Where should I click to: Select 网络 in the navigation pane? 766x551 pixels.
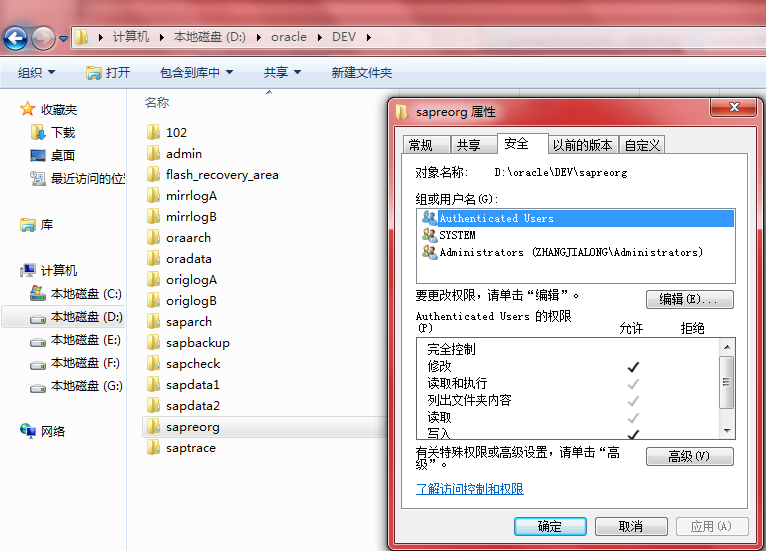click(43, 431)
